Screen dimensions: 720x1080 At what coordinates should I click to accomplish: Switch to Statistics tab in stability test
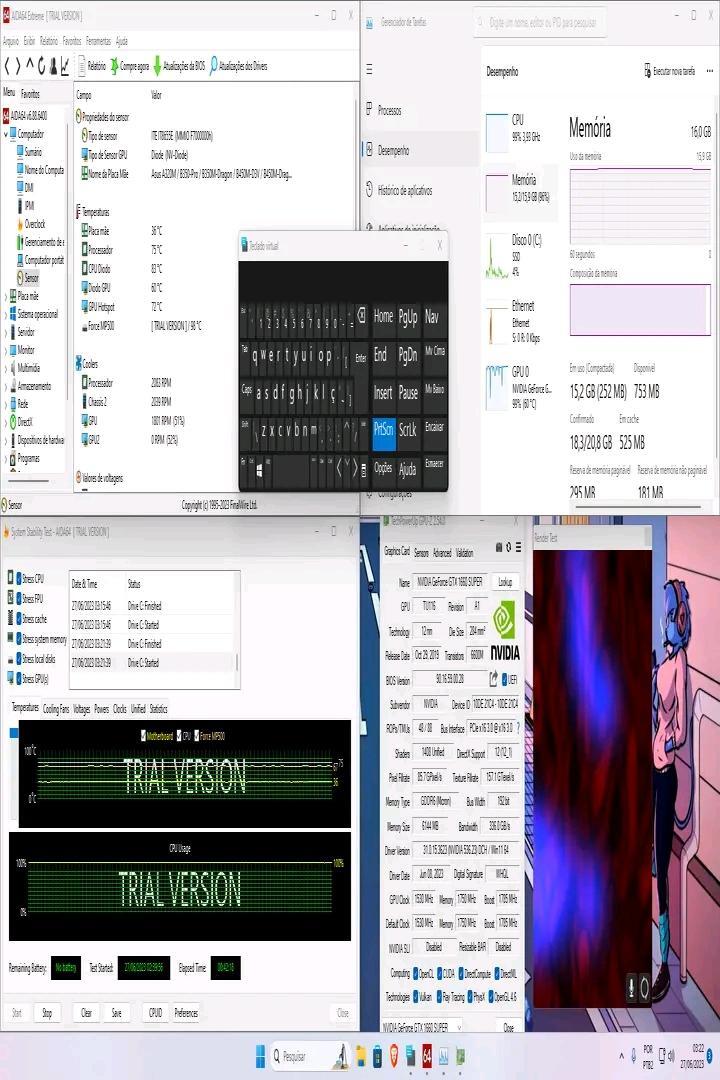click(x=158, y=709)
